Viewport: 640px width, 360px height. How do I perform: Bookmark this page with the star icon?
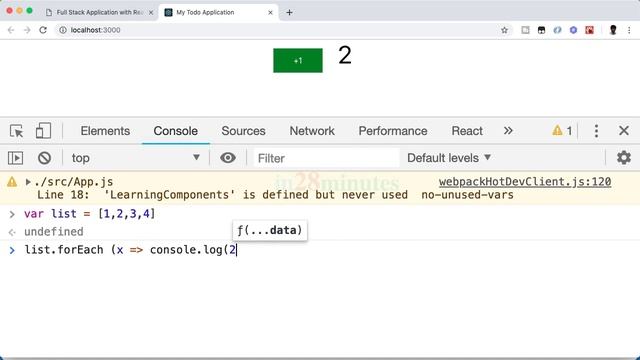pyautogui.click(x=504, y=30)
